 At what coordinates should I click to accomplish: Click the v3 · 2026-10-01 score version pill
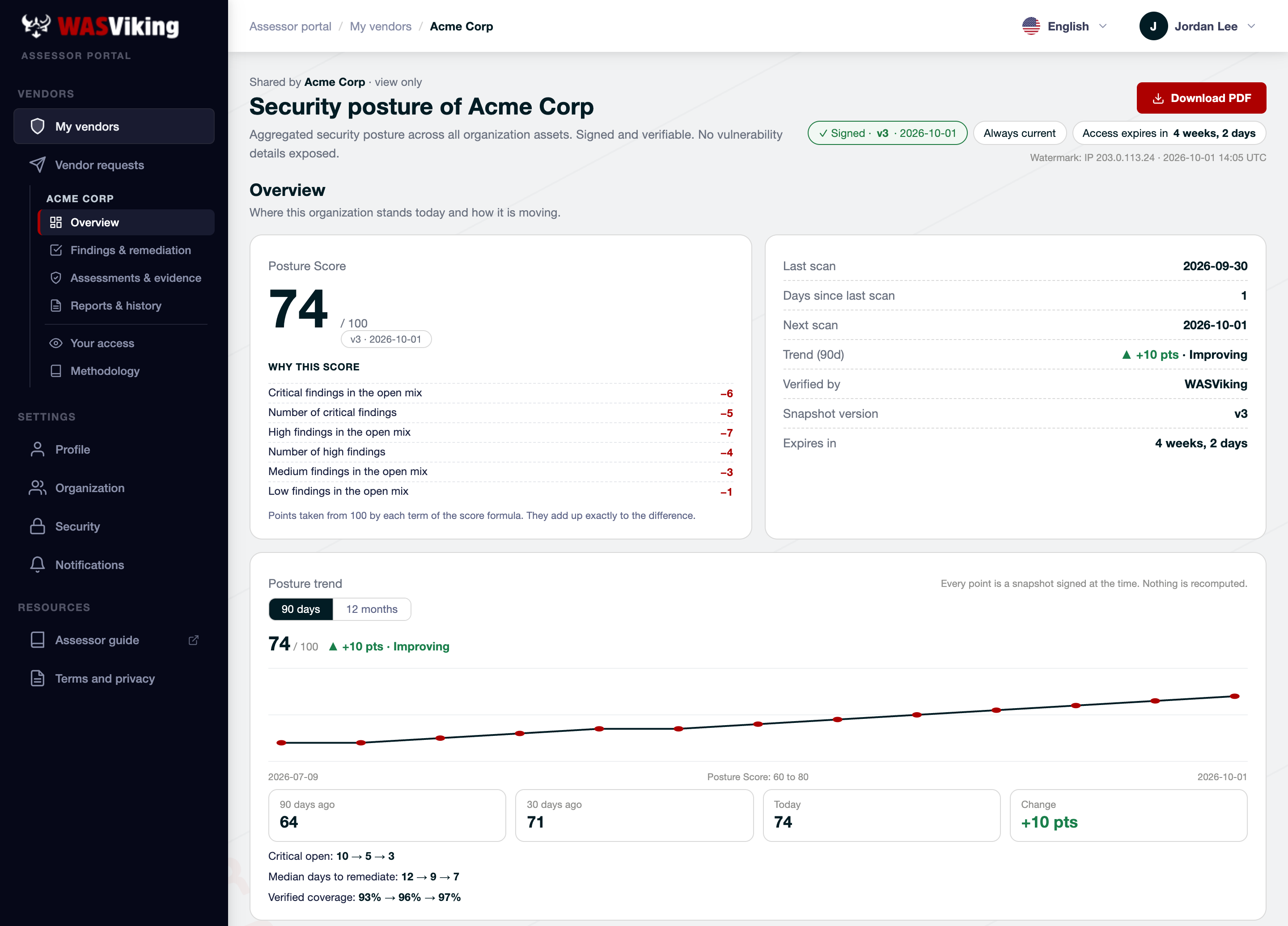[386, 339]
